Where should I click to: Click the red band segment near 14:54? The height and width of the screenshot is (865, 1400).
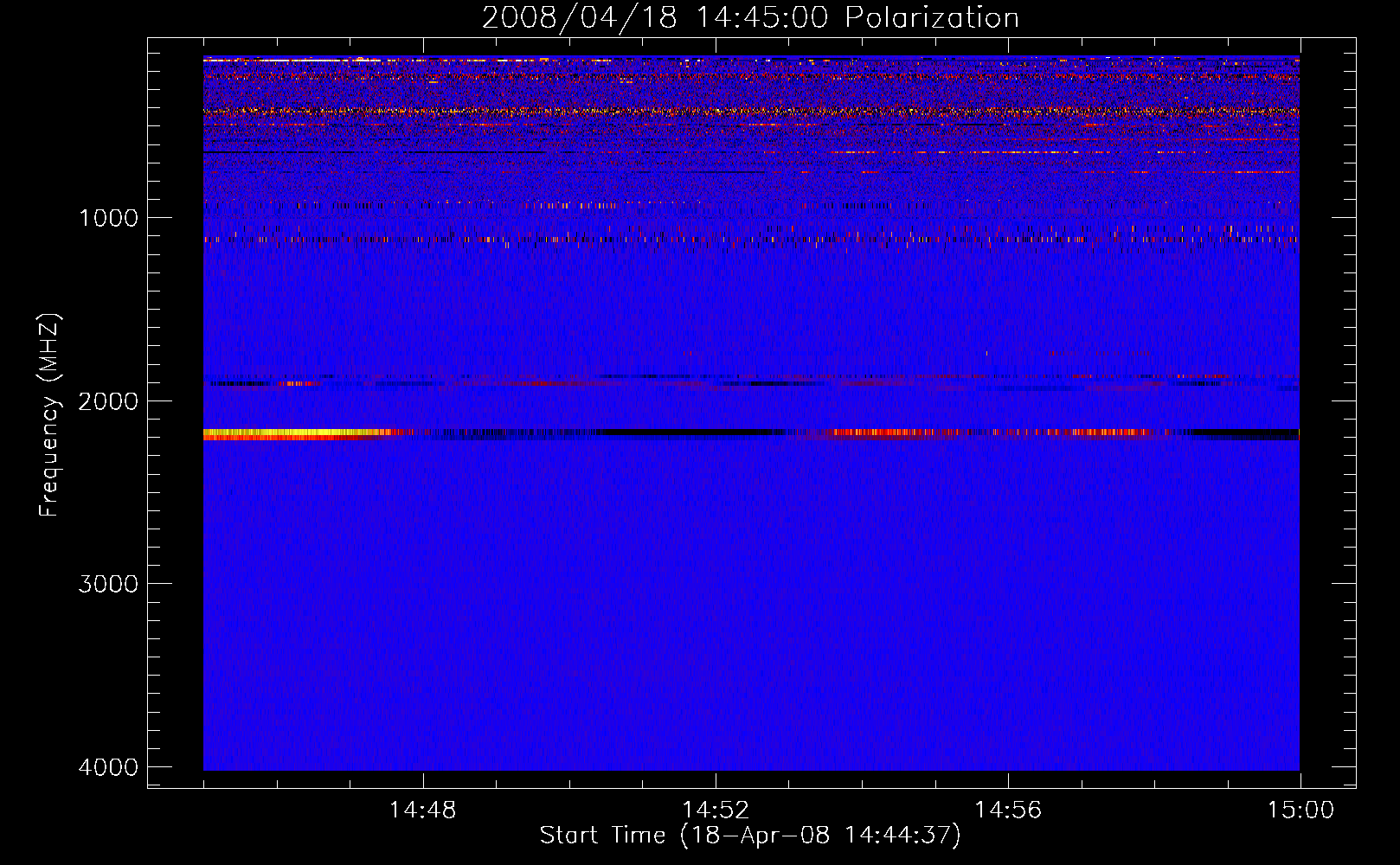891,432
